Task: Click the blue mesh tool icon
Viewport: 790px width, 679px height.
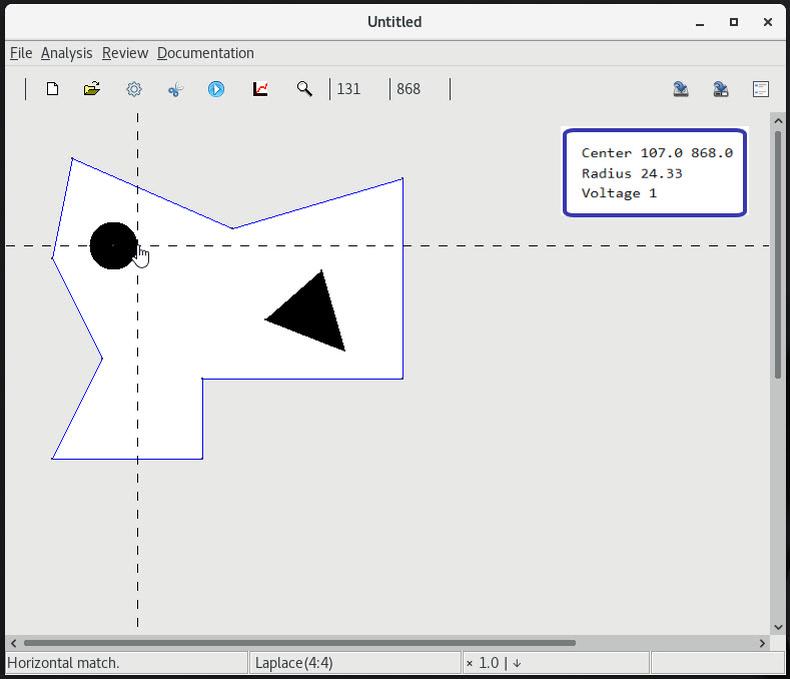Action: pyautogui.click(x=175, y=89)
